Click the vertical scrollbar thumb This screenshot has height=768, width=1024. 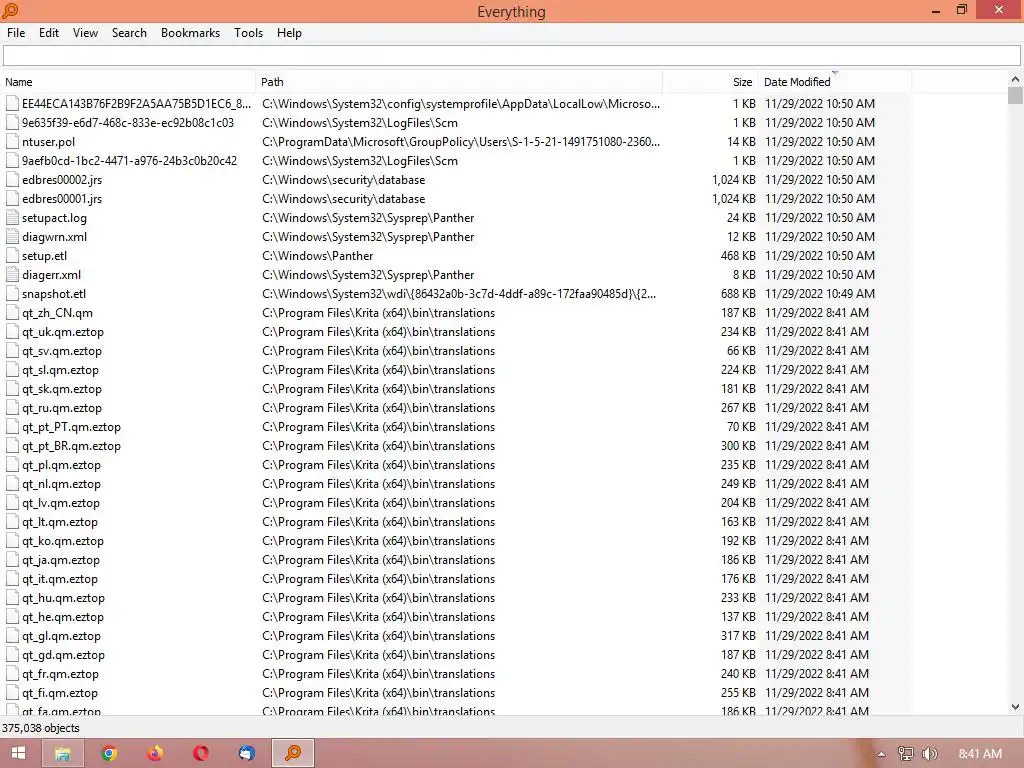tap(1015, 95)
